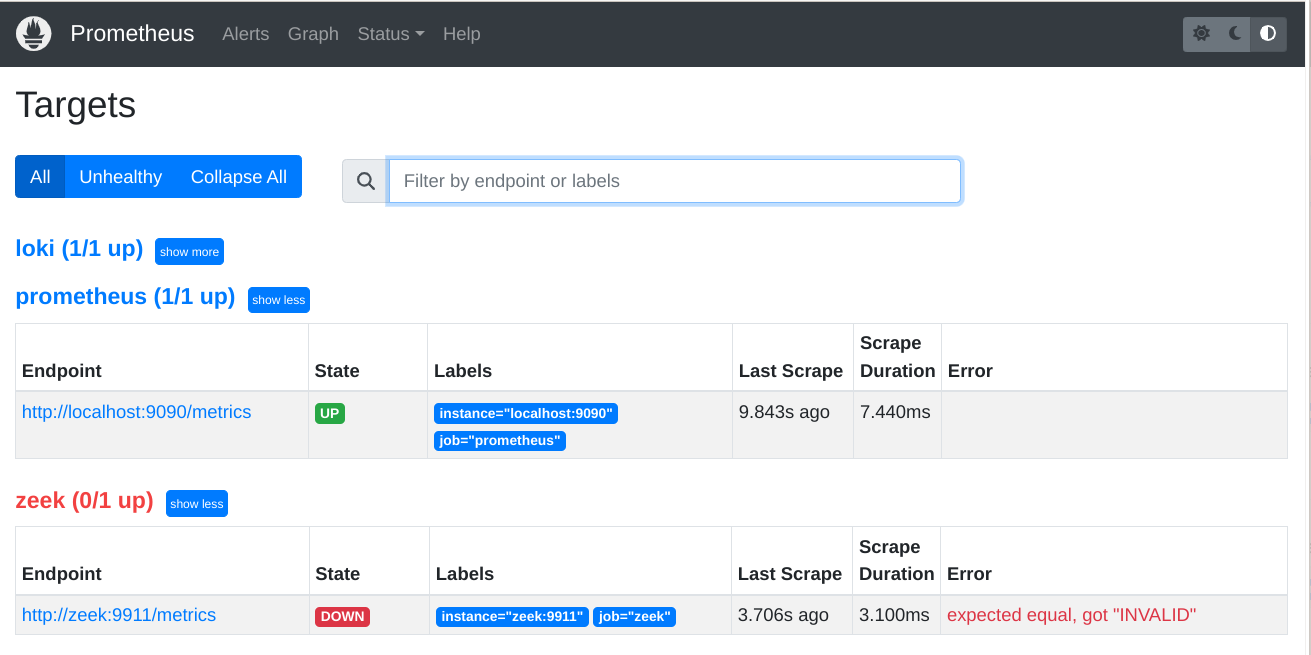Click State column header in prometheus table
Screen dimensions: 1311x655
[337, 371]
